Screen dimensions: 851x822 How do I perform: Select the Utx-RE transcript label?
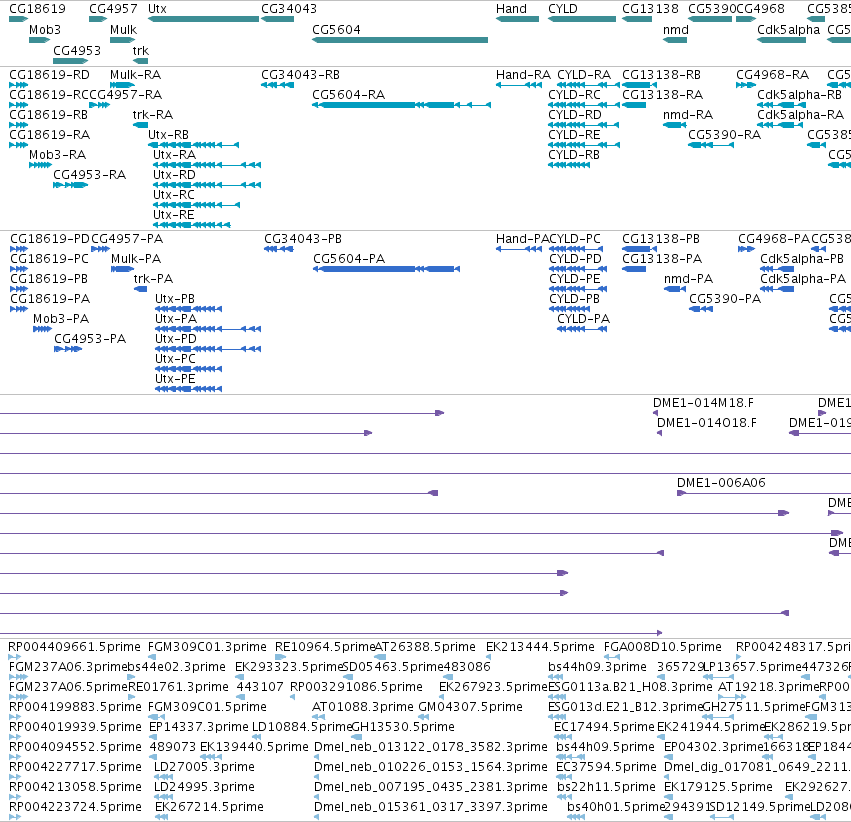pyautogui.click(x=174, y=215)
